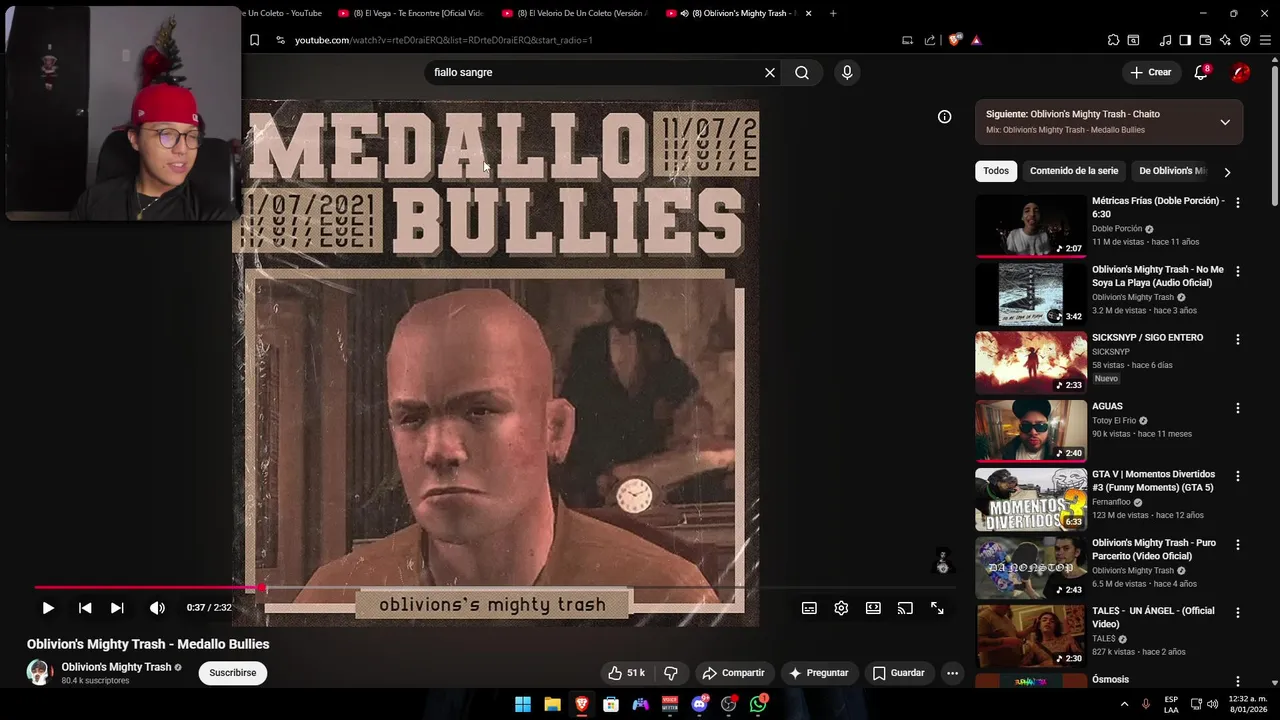The image size is (1280, 720).
Task: Bookmark this page icon
Action: tap(254, 40)
